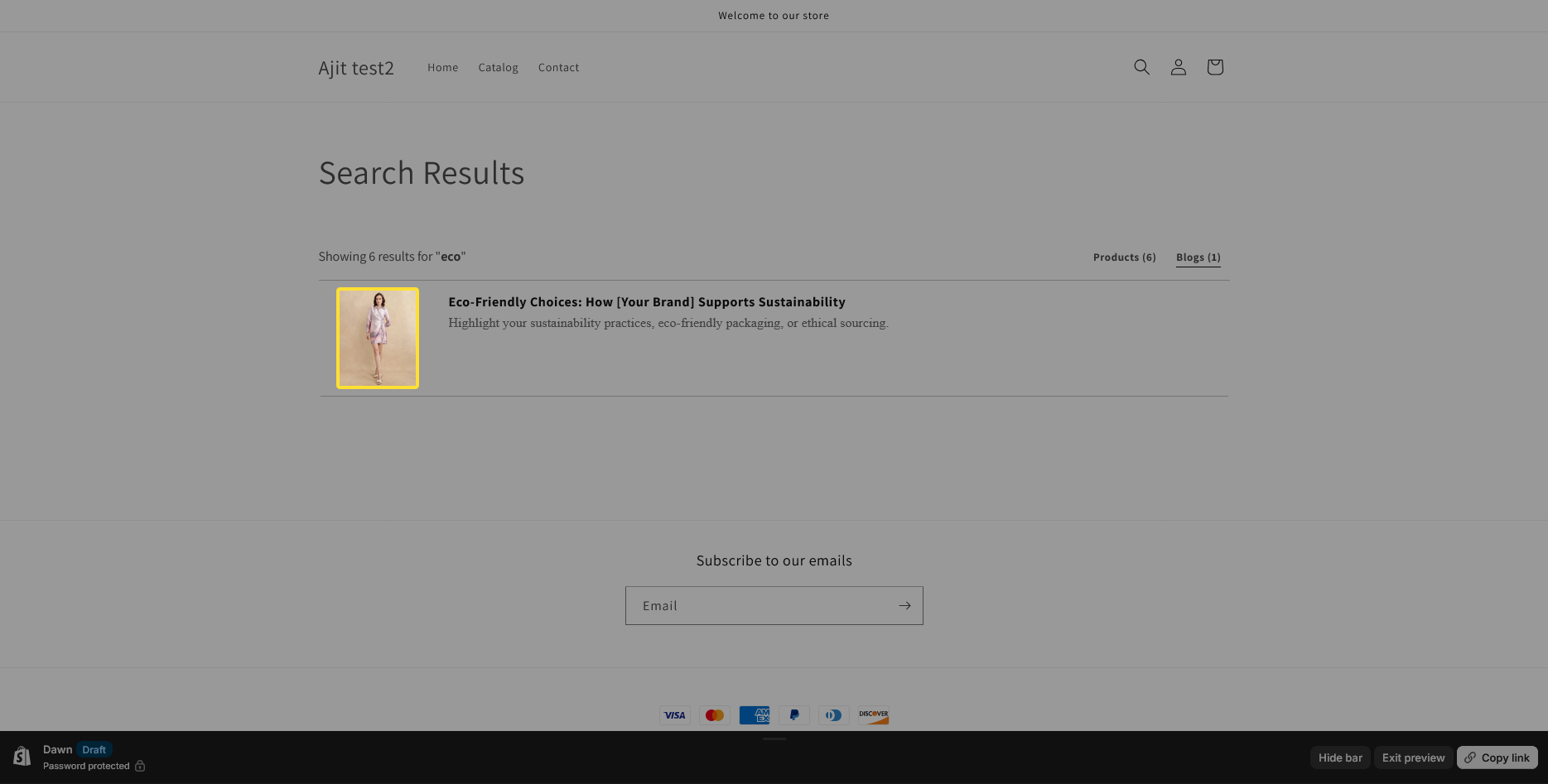Click the Ajit test2 store logo

[x=356, y=68]
